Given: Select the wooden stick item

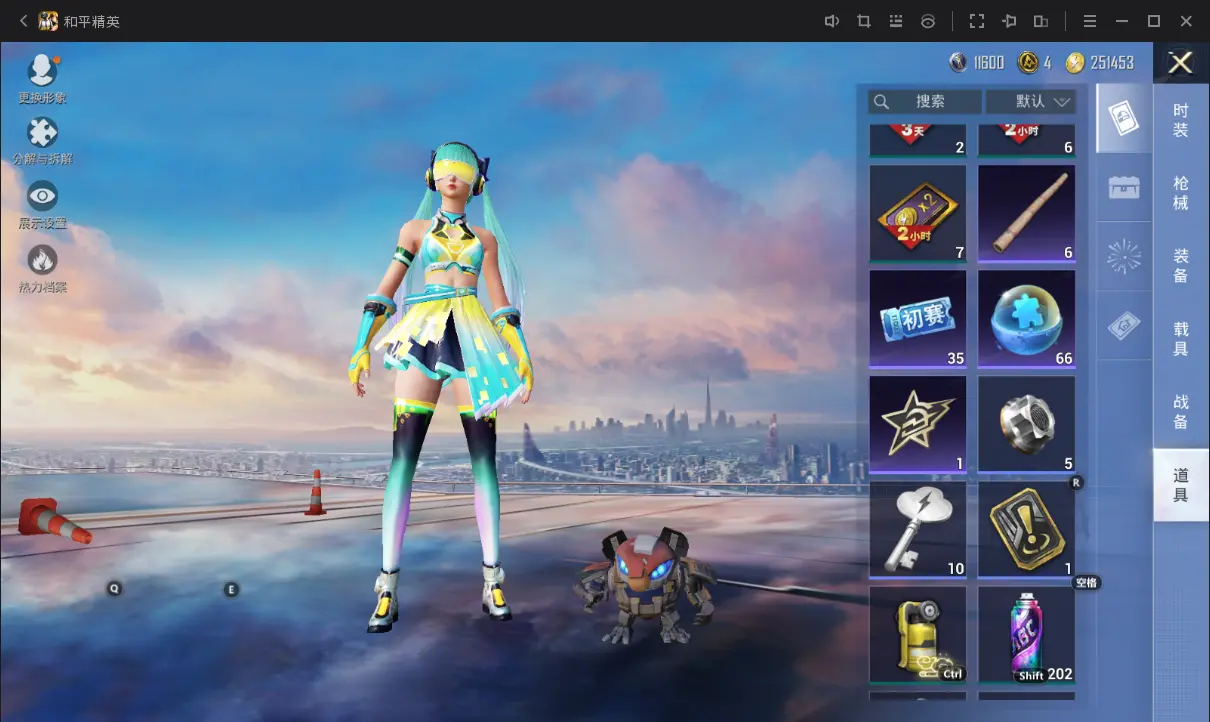Looking at the screenshot, I should [x=1026, y=214].
